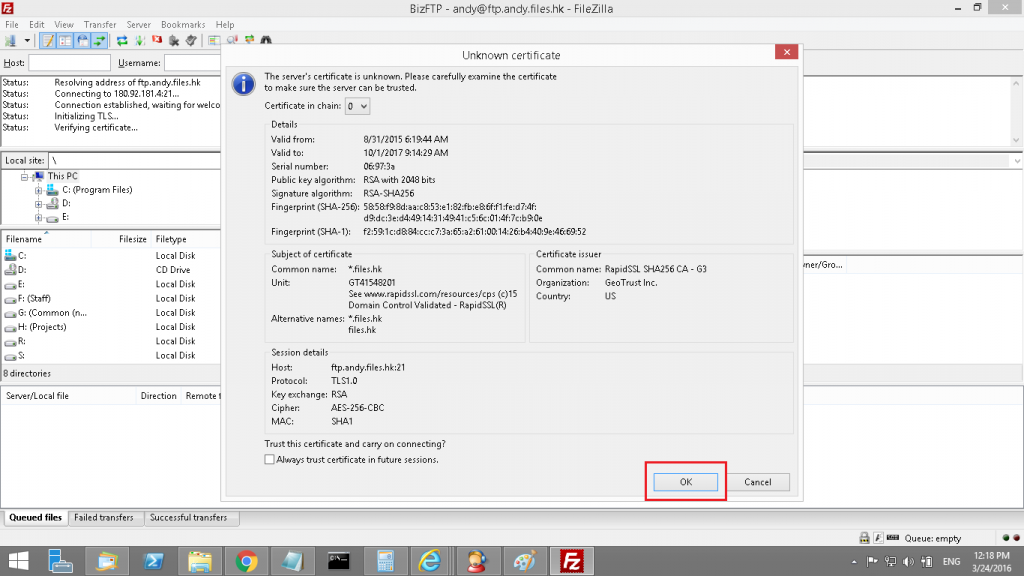The height and width of the screenshot is (576, 1024).
Task: Click message log scrollbar down arrow
Action: click(1016, 140)
